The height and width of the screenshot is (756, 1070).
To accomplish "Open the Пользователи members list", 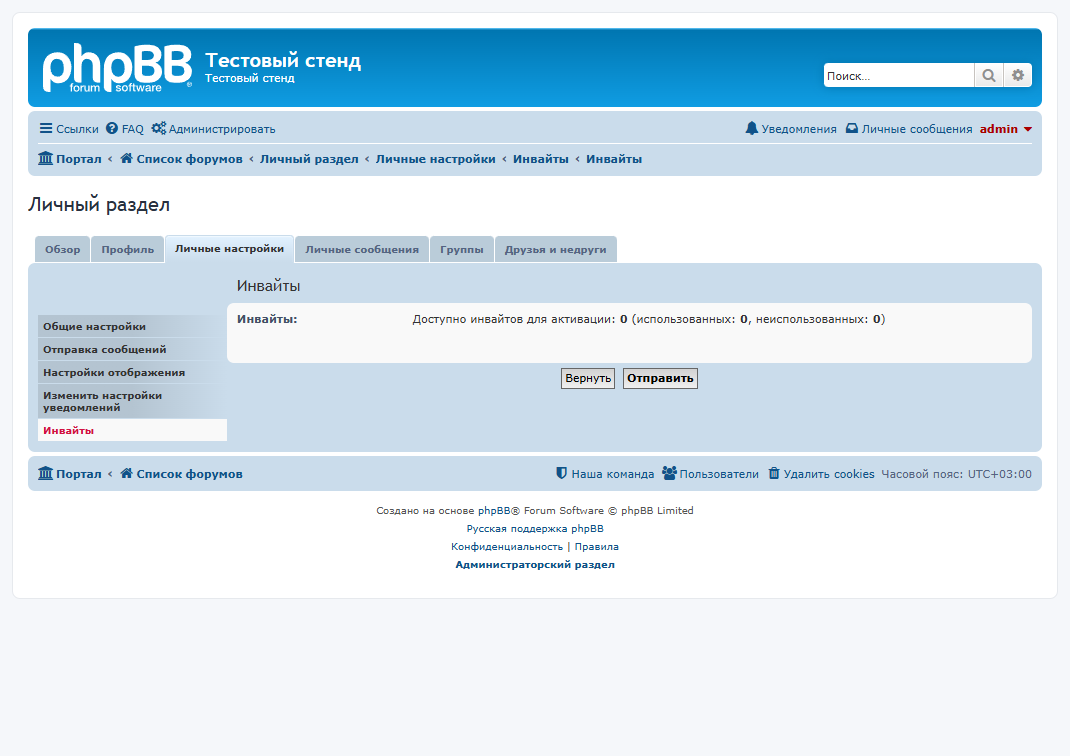I will tap(710, 474).
